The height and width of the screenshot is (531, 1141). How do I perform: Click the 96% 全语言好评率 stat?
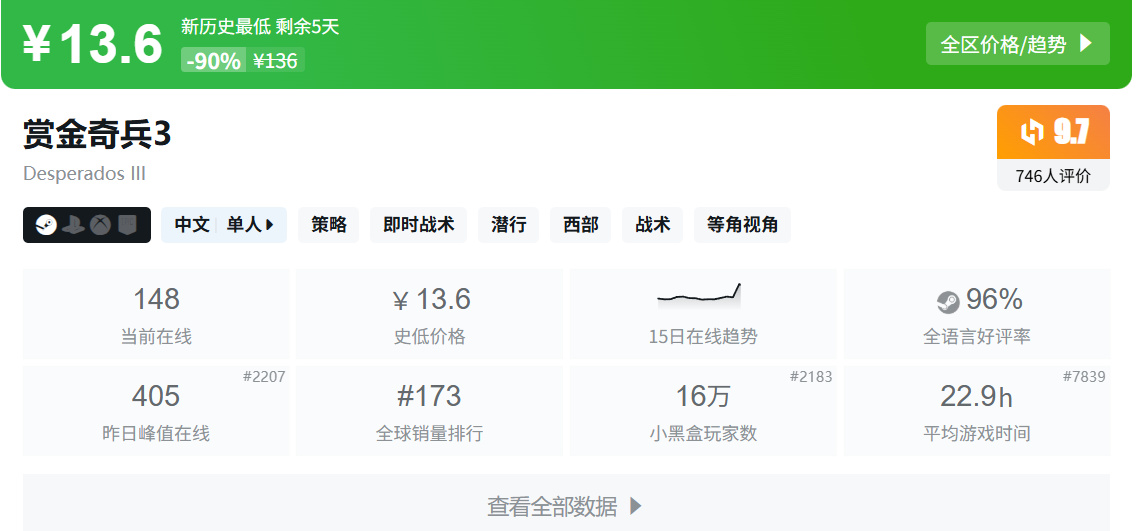[977, 314]
